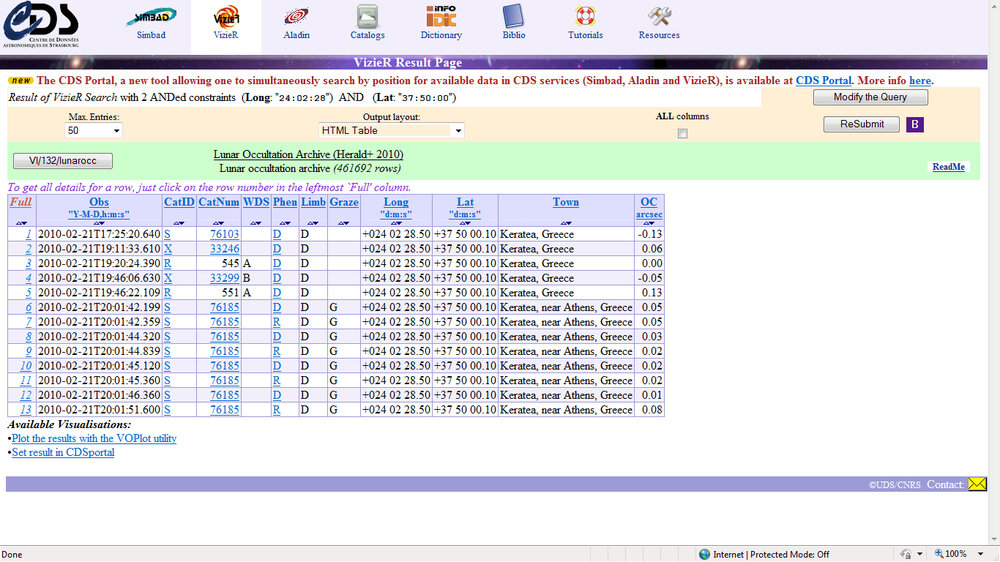Click the yellow Contact envelope icon
The width and height of the screenshot is (1000, 562).
point(977,484)
